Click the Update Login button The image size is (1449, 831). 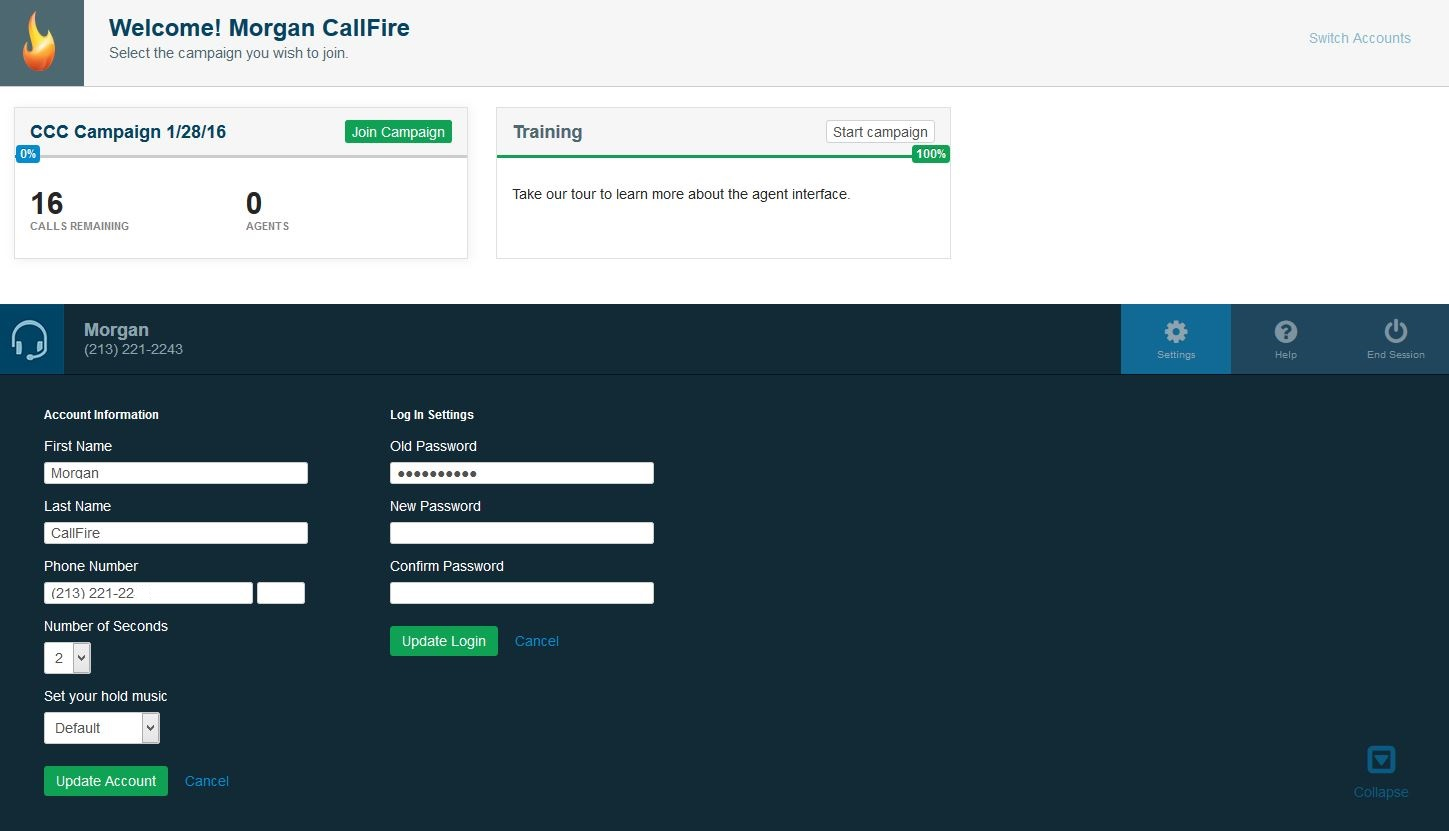(x=443, y=640)
